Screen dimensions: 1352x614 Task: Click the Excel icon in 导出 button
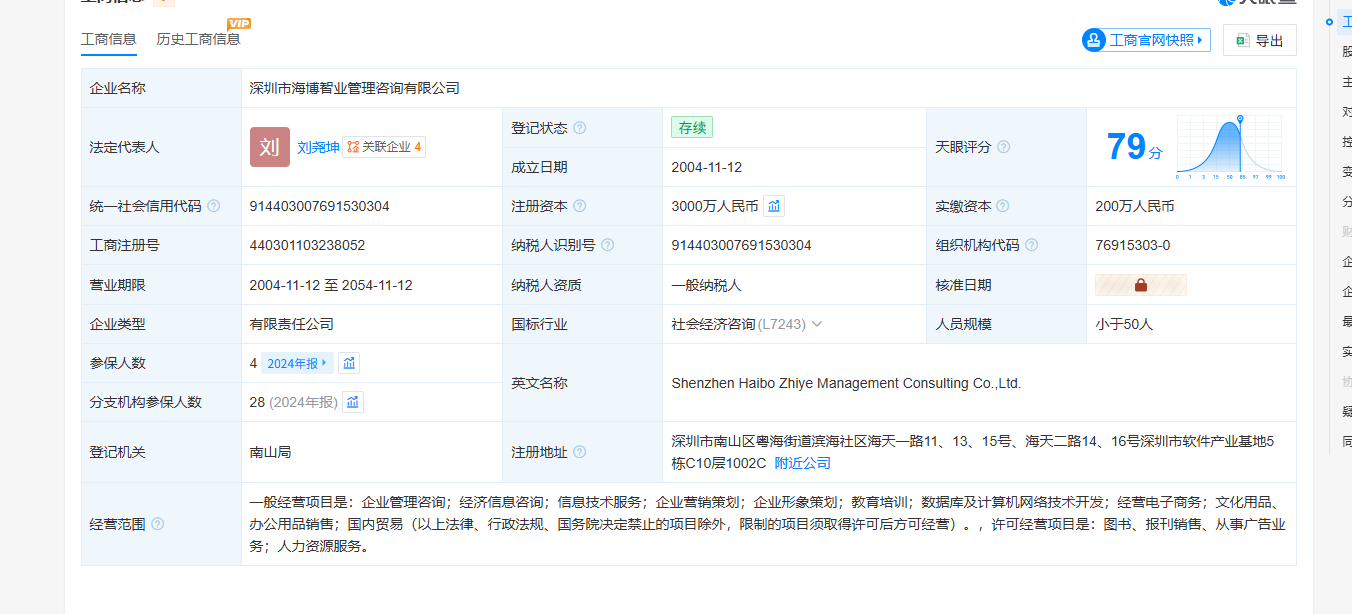point(1241,41)
